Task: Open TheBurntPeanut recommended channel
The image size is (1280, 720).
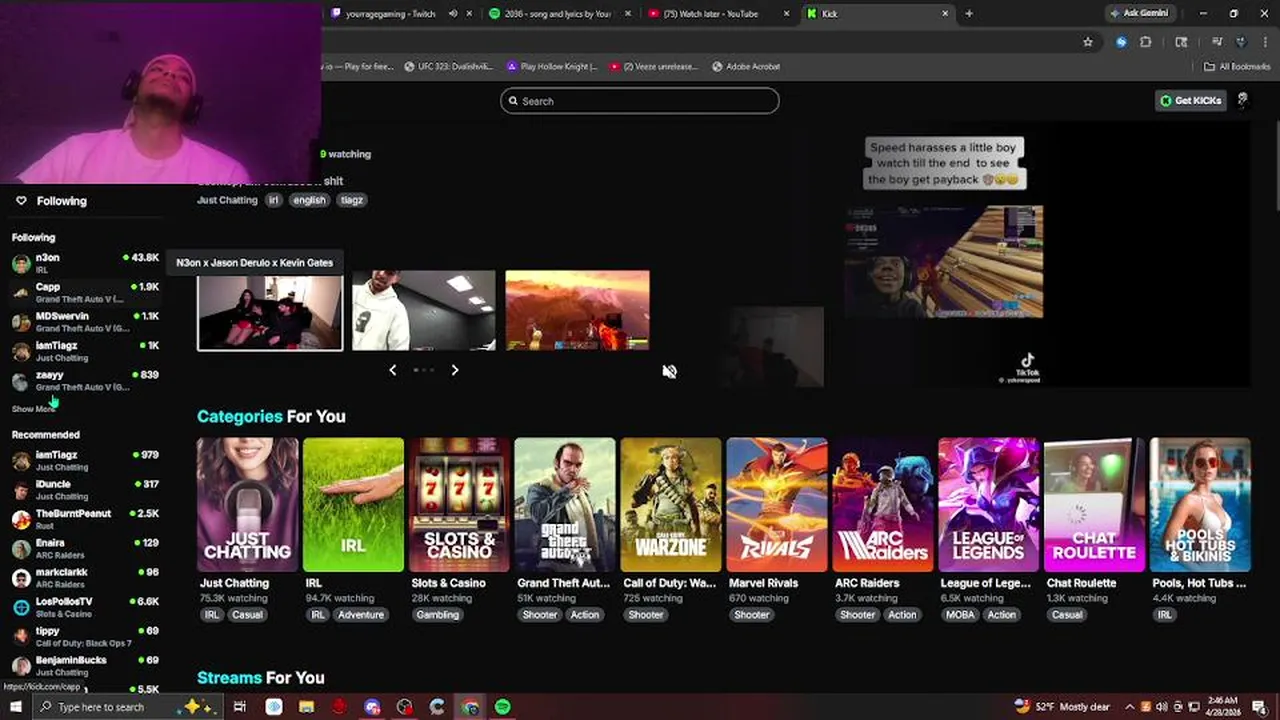Action: pyautogui.click(x=85, y=519)
